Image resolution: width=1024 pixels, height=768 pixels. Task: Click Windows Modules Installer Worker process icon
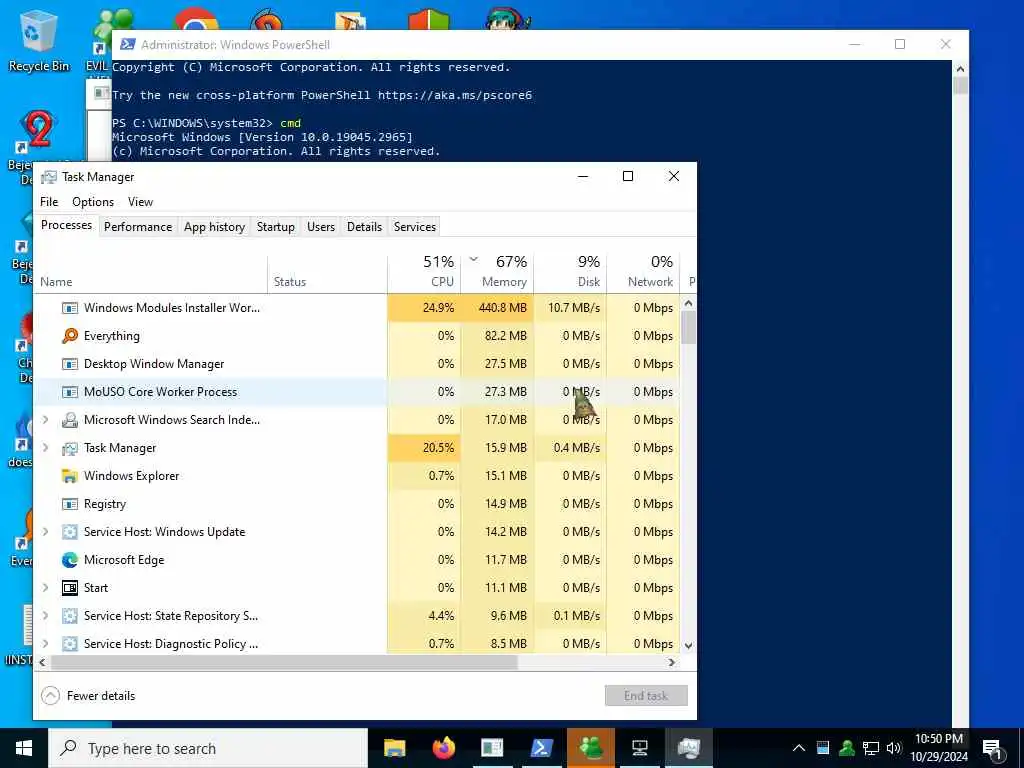70,308
